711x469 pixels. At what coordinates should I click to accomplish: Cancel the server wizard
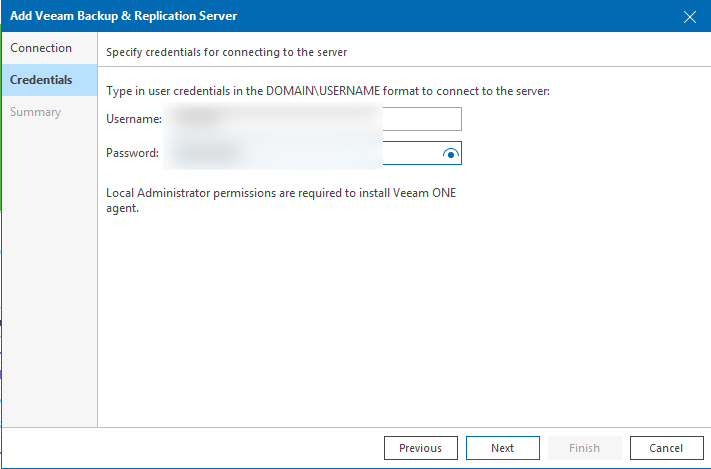pos(667,448)
